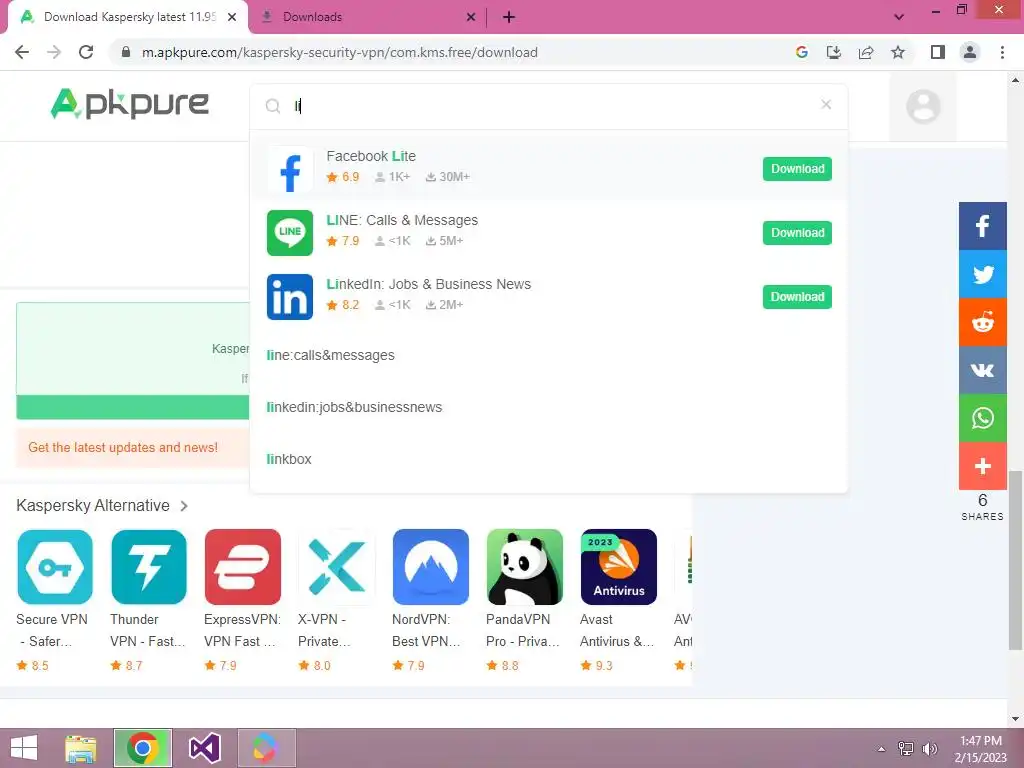Select LinkedIn: Jobs & Business News title

point(429,284)
